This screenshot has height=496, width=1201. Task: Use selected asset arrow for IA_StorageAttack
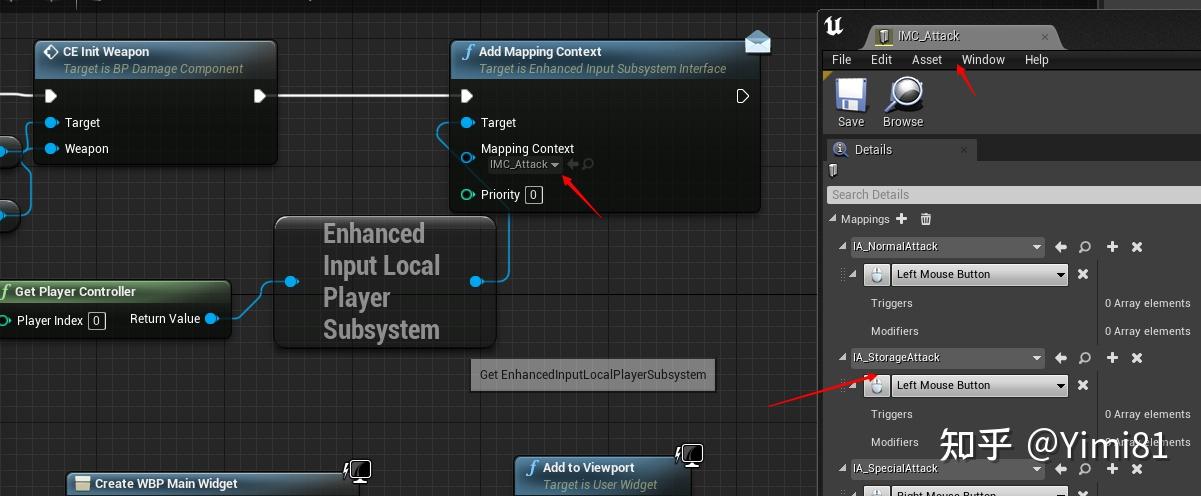pos(1061,358)
